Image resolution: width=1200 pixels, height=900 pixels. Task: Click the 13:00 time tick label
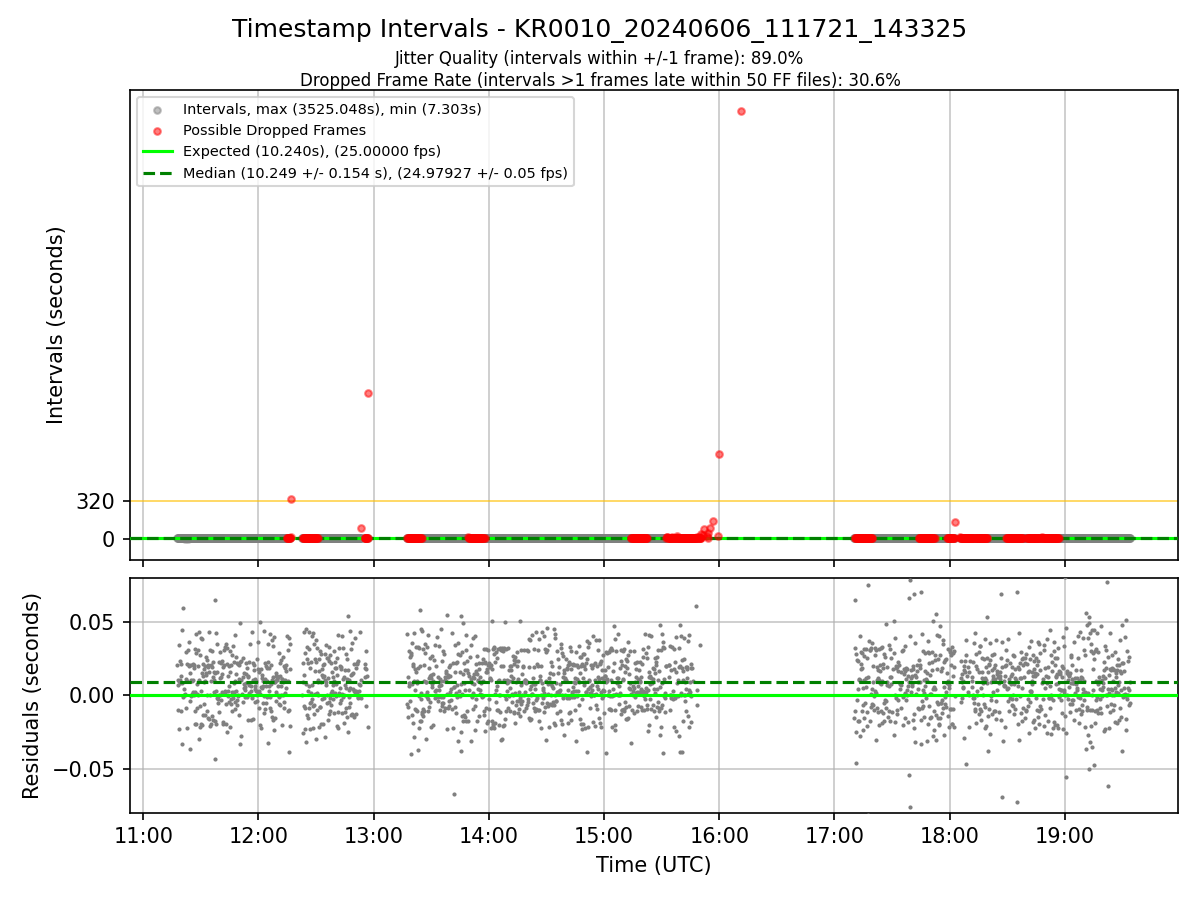[x=373, y=834]
